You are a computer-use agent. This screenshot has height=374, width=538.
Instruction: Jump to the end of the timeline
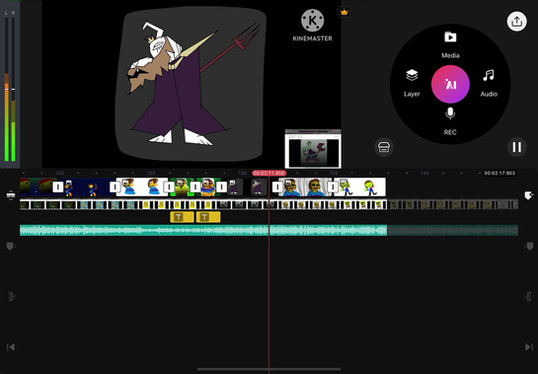pos(529,347)
